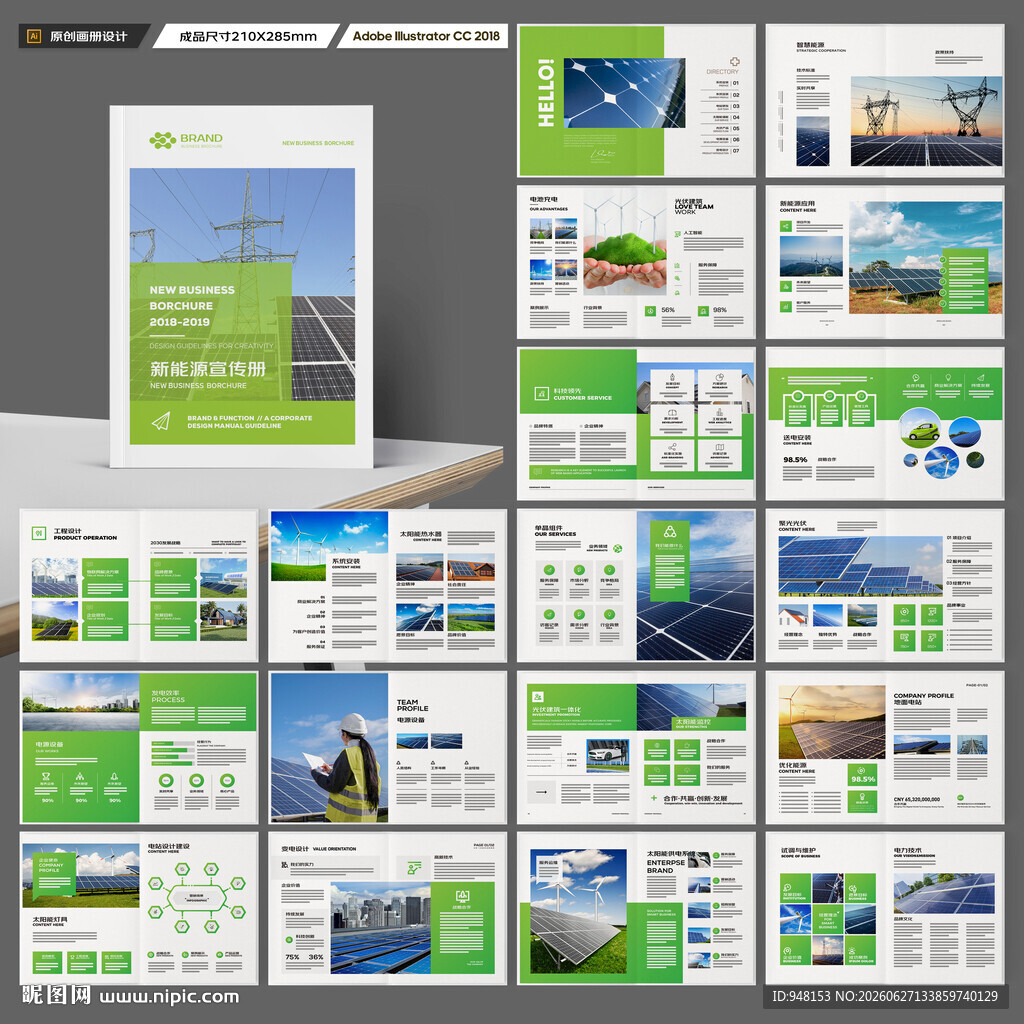Image resolution: width=1024 pixels, height=1024 pixels.
Task: Click the lightbulb green box below 98.5%
Action: 863,801
